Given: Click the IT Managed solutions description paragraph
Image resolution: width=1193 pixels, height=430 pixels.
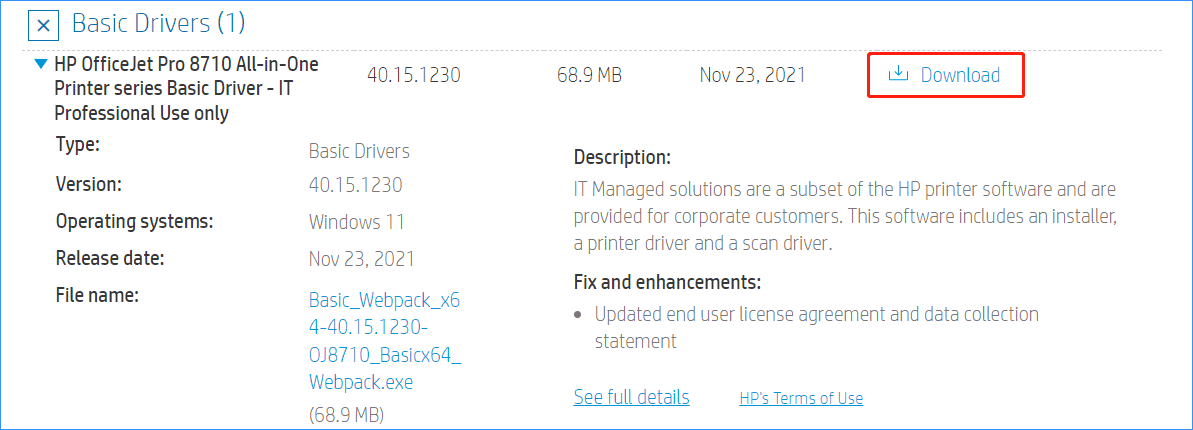Looking at the screenshot, I should pyautogui.click(x=845, y=215).
